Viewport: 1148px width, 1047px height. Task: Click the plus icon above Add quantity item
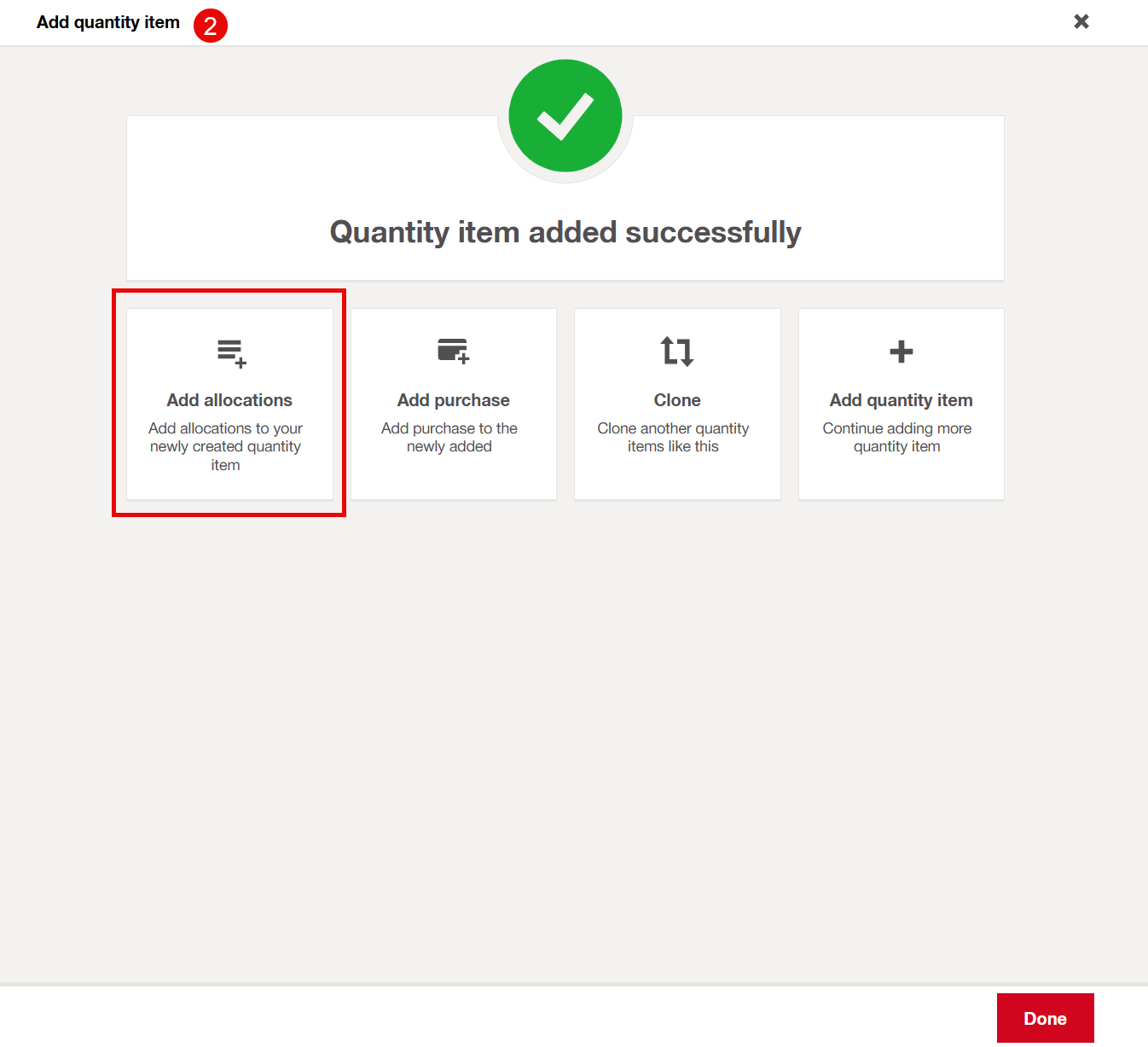point(901,352)
